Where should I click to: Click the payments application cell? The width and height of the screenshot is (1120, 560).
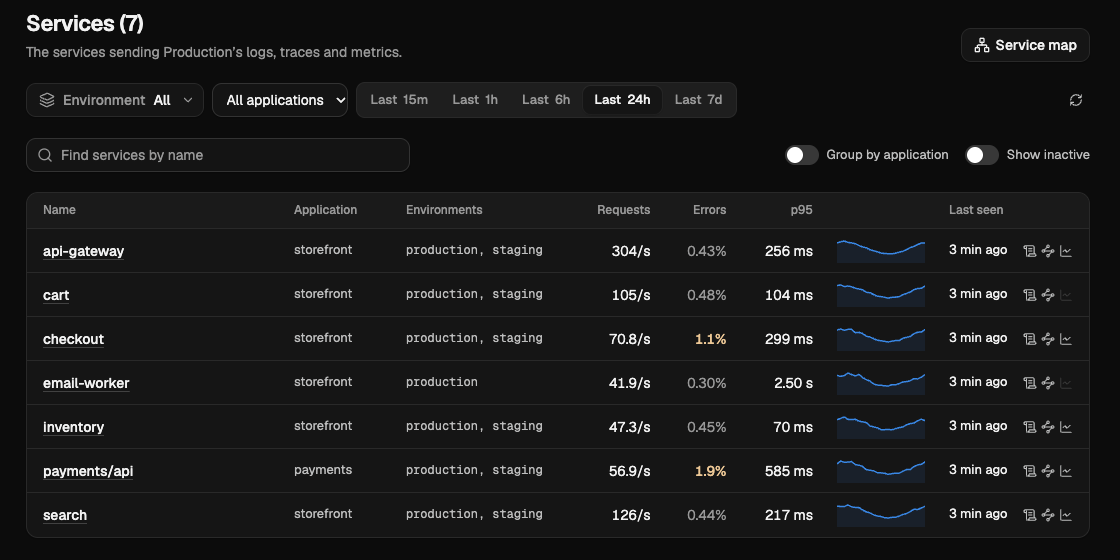coord(323,470)
